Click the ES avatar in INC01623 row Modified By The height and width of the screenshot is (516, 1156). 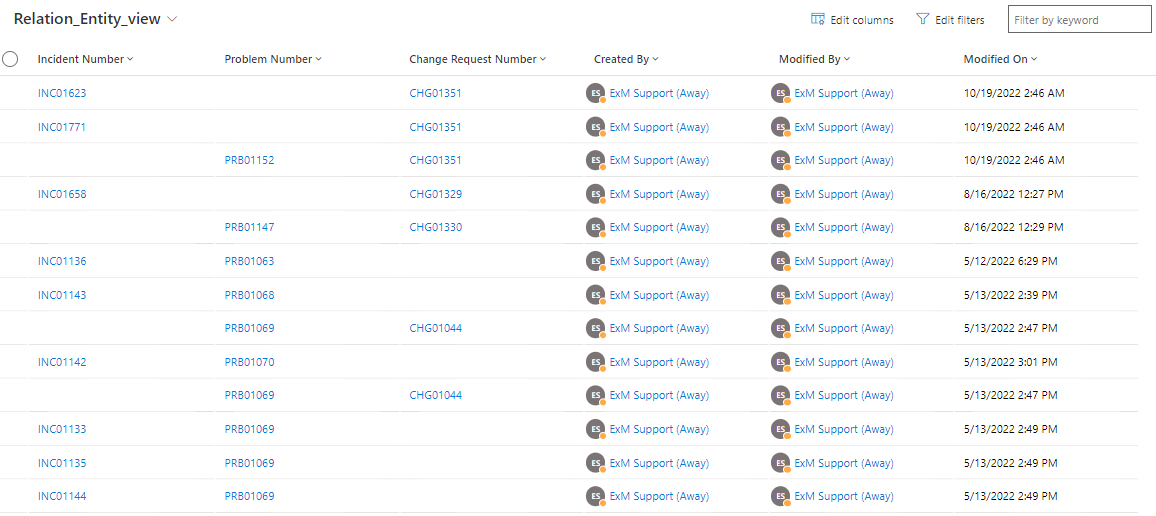pos(780,93)
